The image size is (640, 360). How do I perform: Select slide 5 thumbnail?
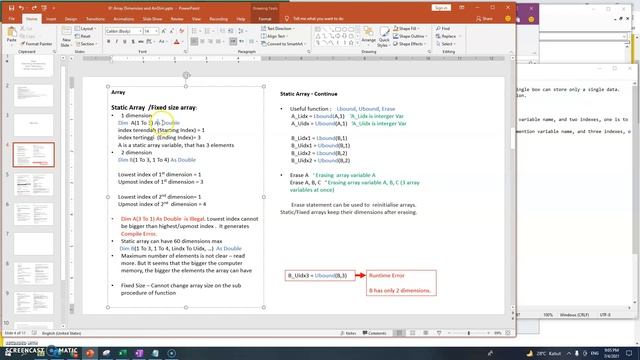[33, 184]
